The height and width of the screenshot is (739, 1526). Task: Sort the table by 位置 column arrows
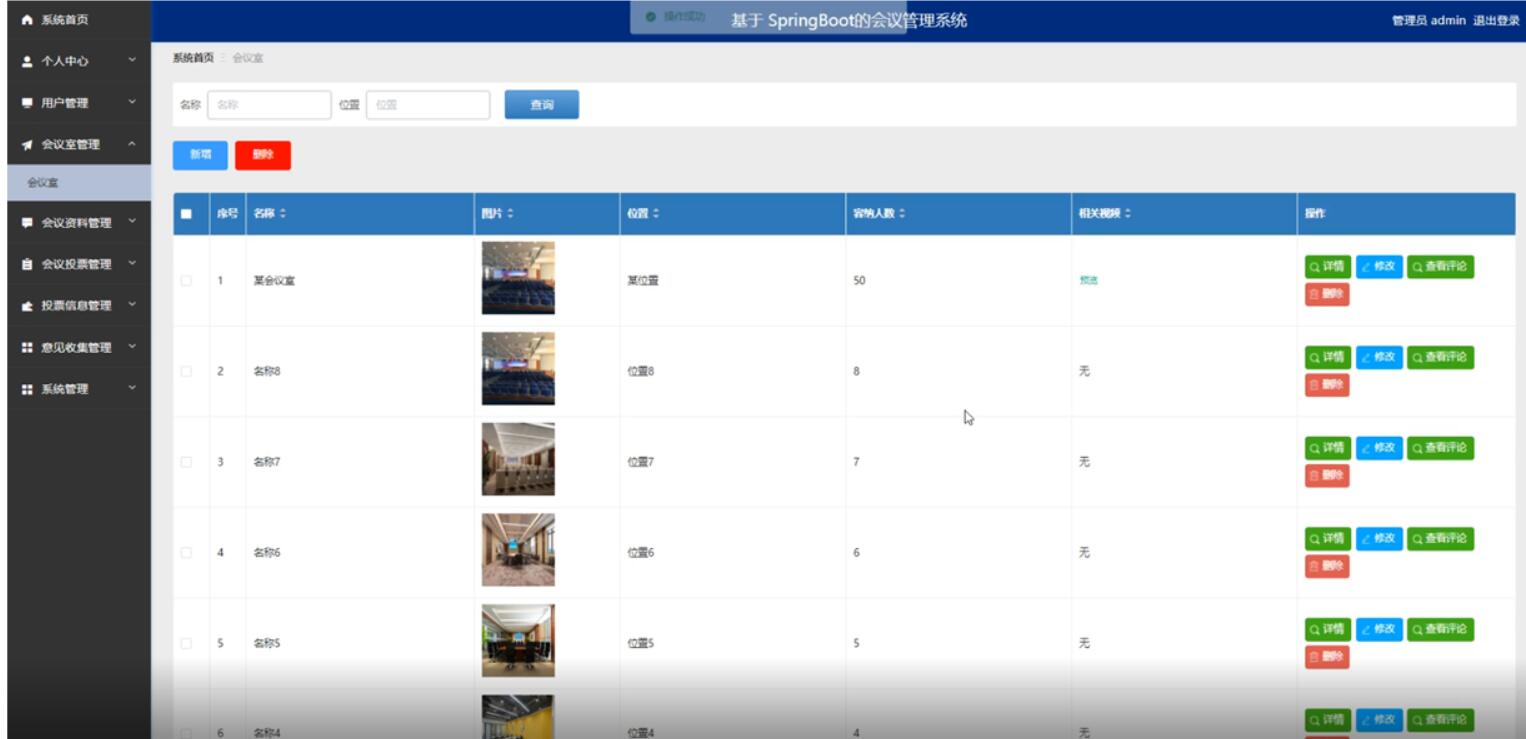(656, 214)
